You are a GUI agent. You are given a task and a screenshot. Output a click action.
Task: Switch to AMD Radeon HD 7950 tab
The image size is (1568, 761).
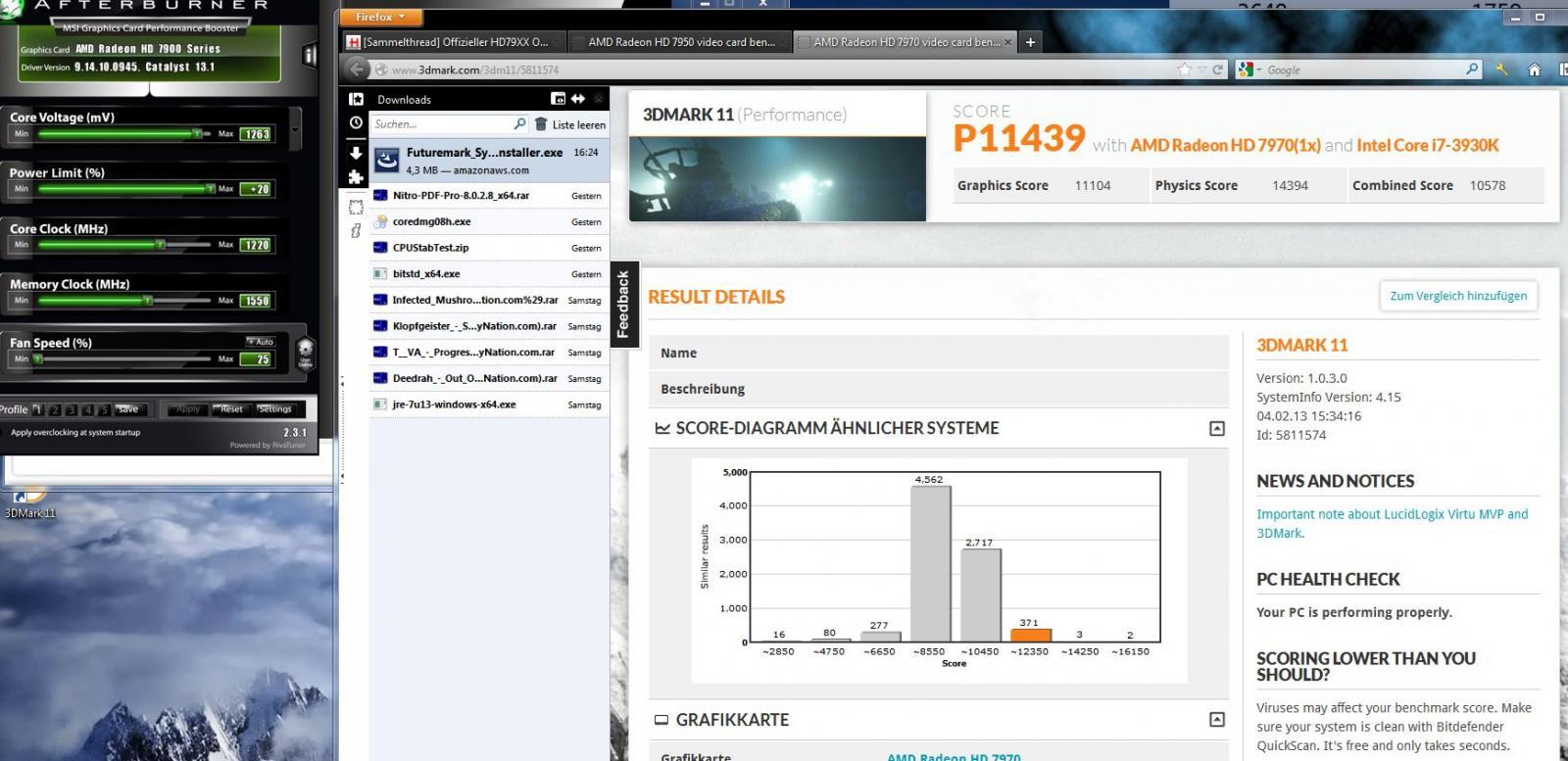(678, 42)
